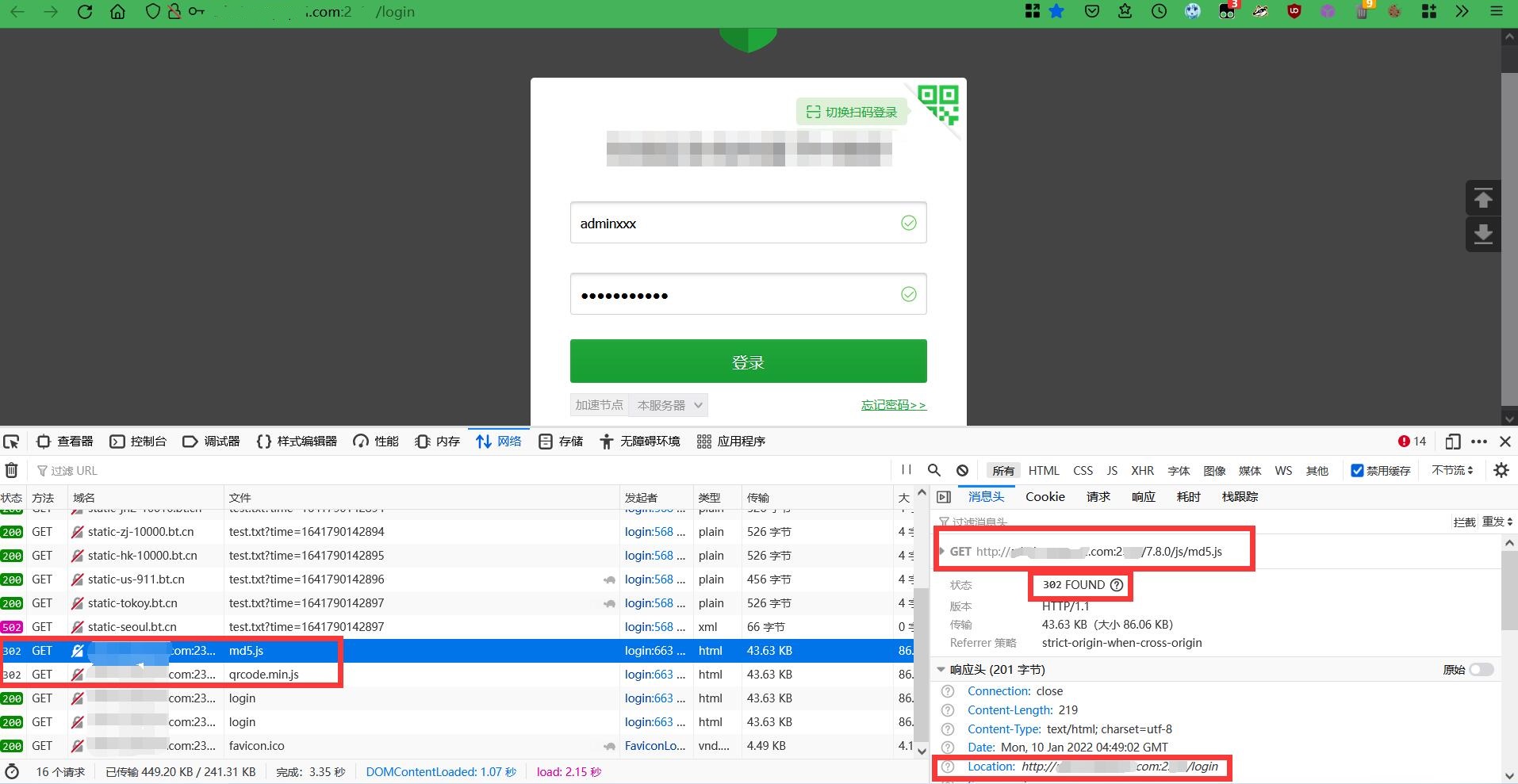Screen dimensions: 1518x784
Task: Open the Cookie tab in details
Action: 1045,497
